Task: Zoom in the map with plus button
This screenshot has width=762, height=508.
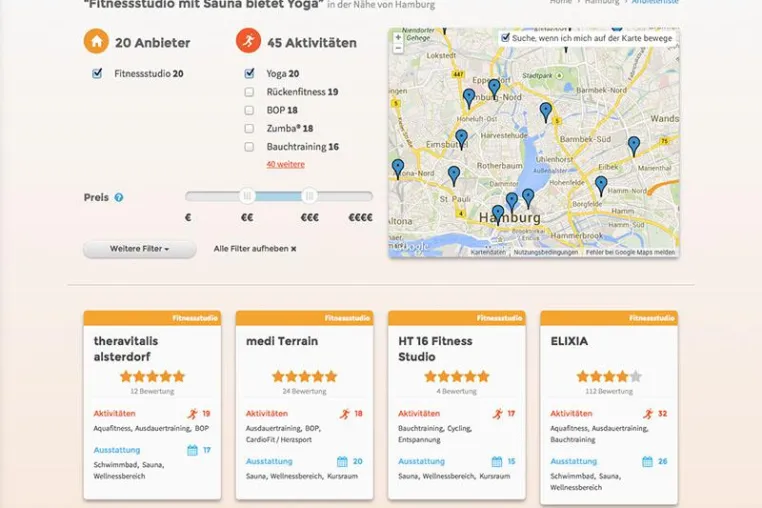Action: tap(398, 37)
